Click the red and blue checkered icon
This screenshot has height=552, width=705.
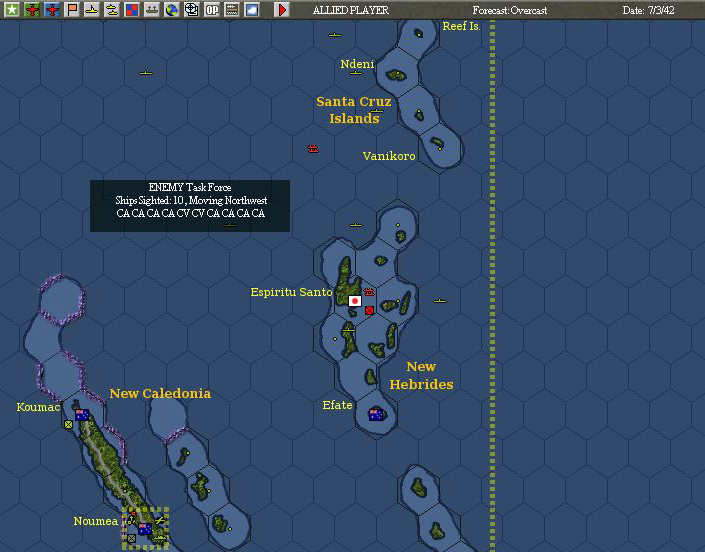coord(132,9)
